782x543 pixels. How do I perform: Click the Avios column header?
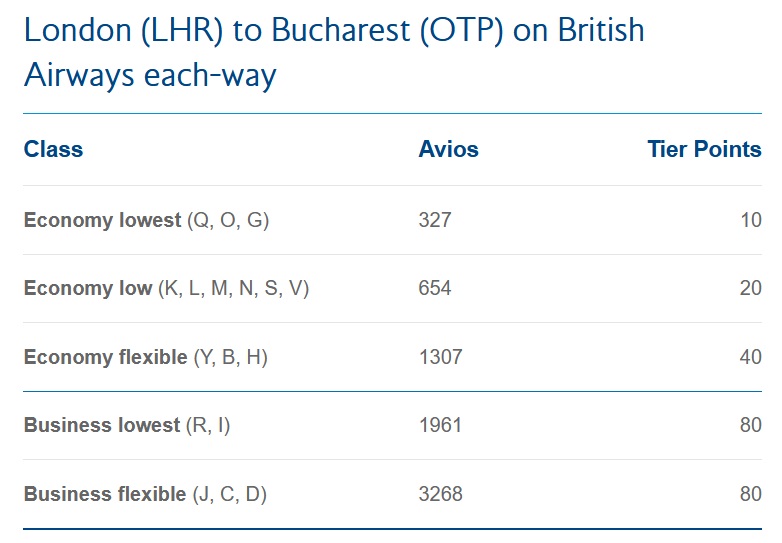448,150
